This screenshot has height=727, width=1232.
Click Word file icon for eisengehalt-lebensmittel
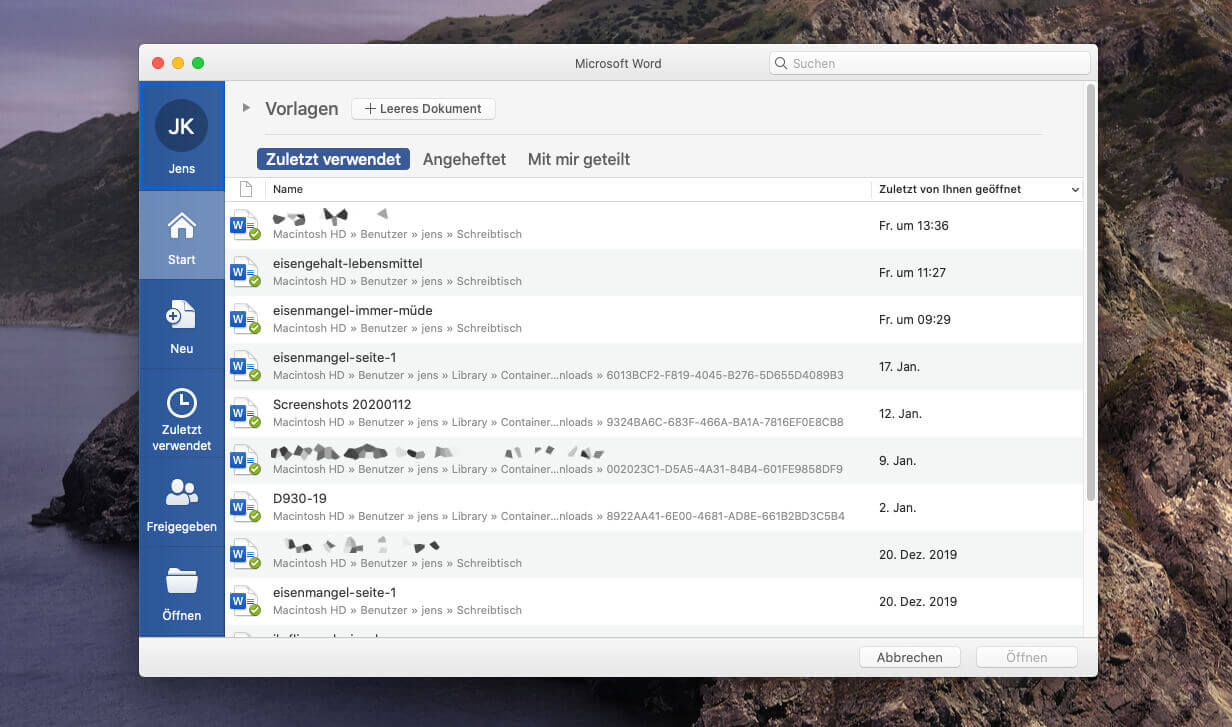coord(244,272)
